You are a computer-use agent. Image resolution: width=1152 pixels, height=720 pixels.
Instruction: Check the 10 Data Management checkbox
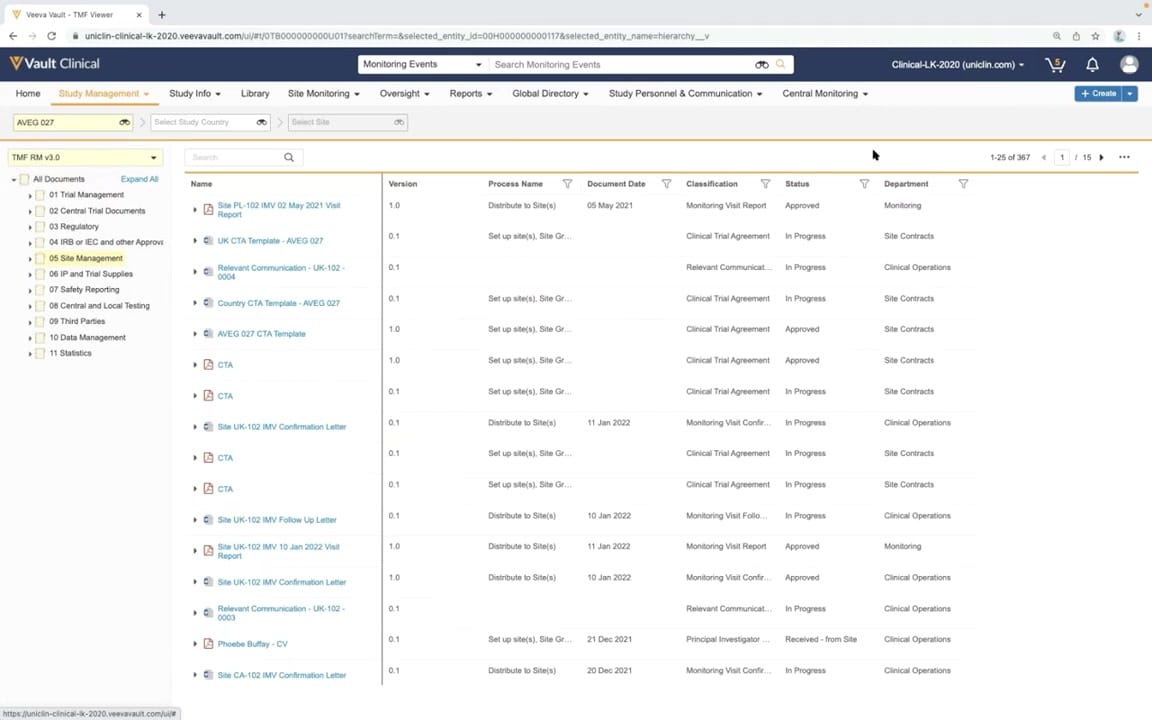coord(40,338)
